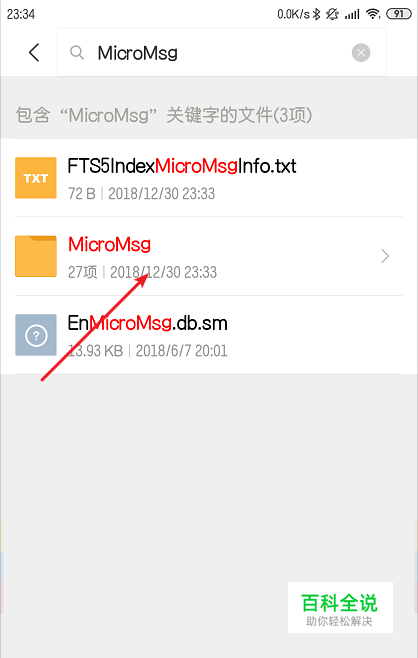Tap the search magnifier icon

[77, 53]
